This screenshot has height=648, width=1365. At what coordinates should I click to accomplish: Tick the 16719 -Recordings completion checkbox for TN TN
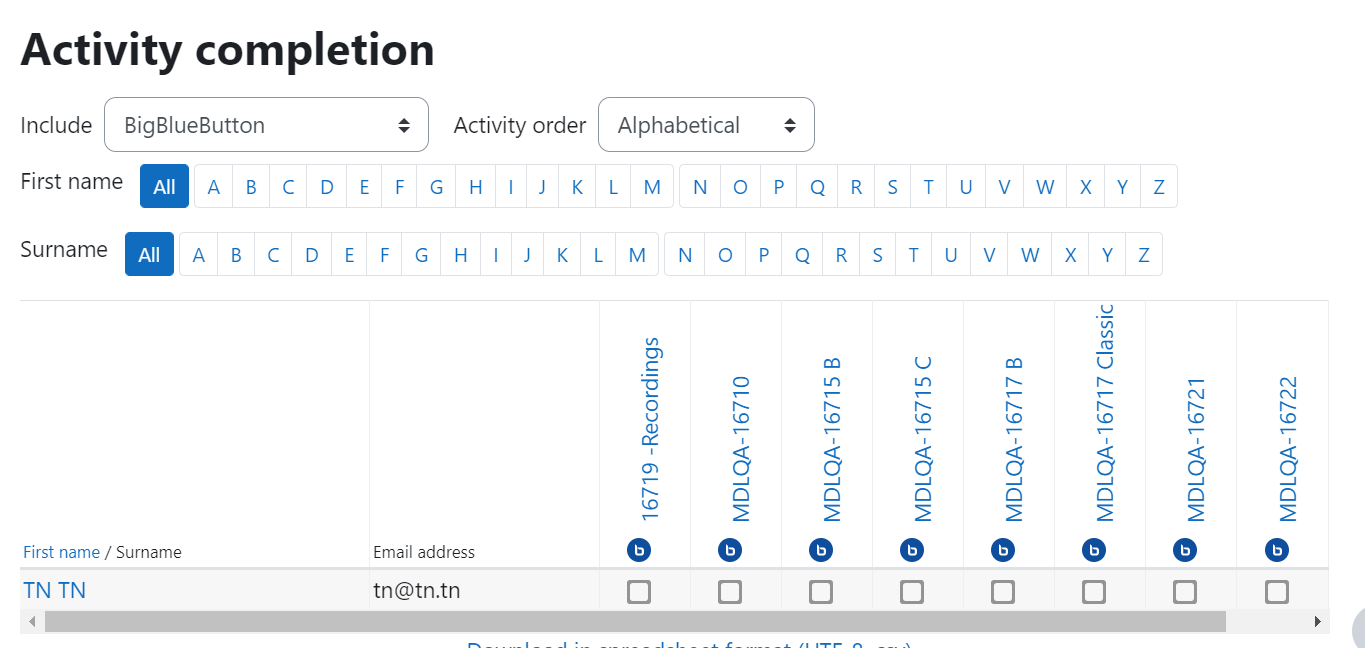click(x=639, y=592)
